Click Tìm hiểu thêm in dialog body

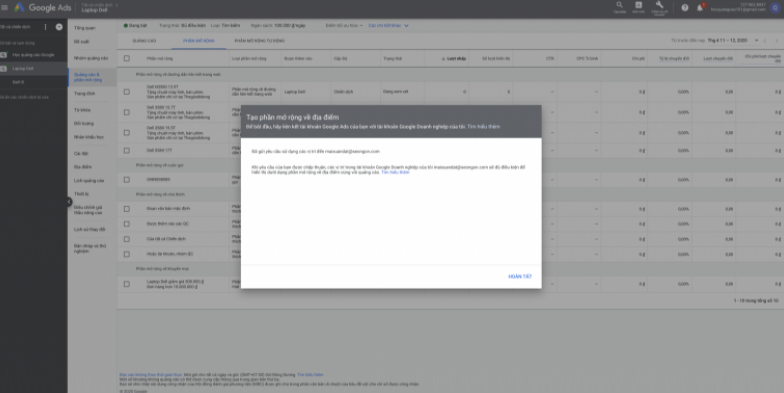396,172
